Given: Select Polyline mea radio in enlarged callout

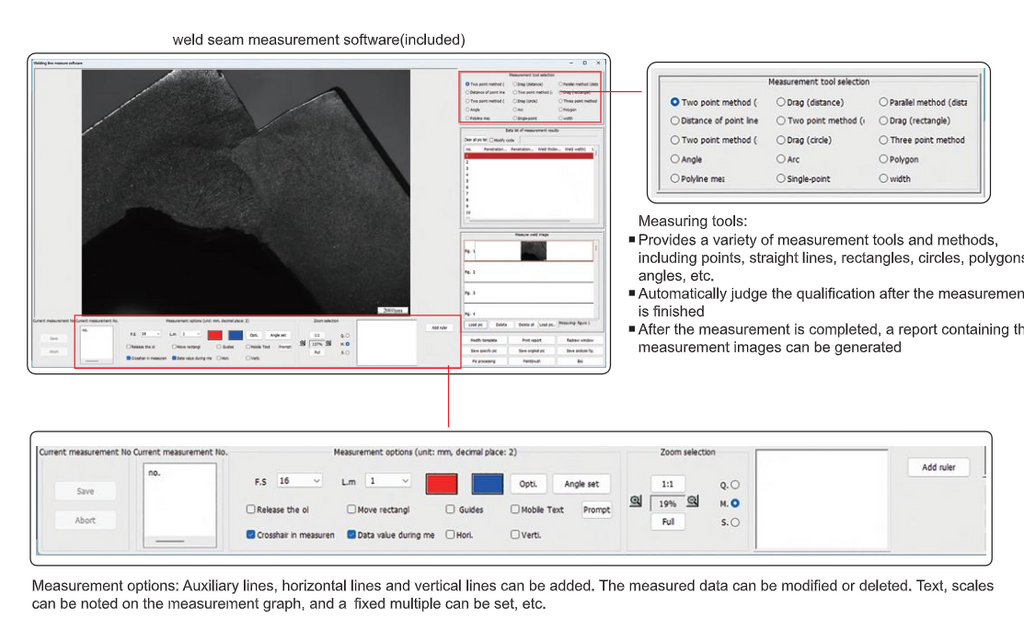Looking at the screenshot, I should 675,178.
